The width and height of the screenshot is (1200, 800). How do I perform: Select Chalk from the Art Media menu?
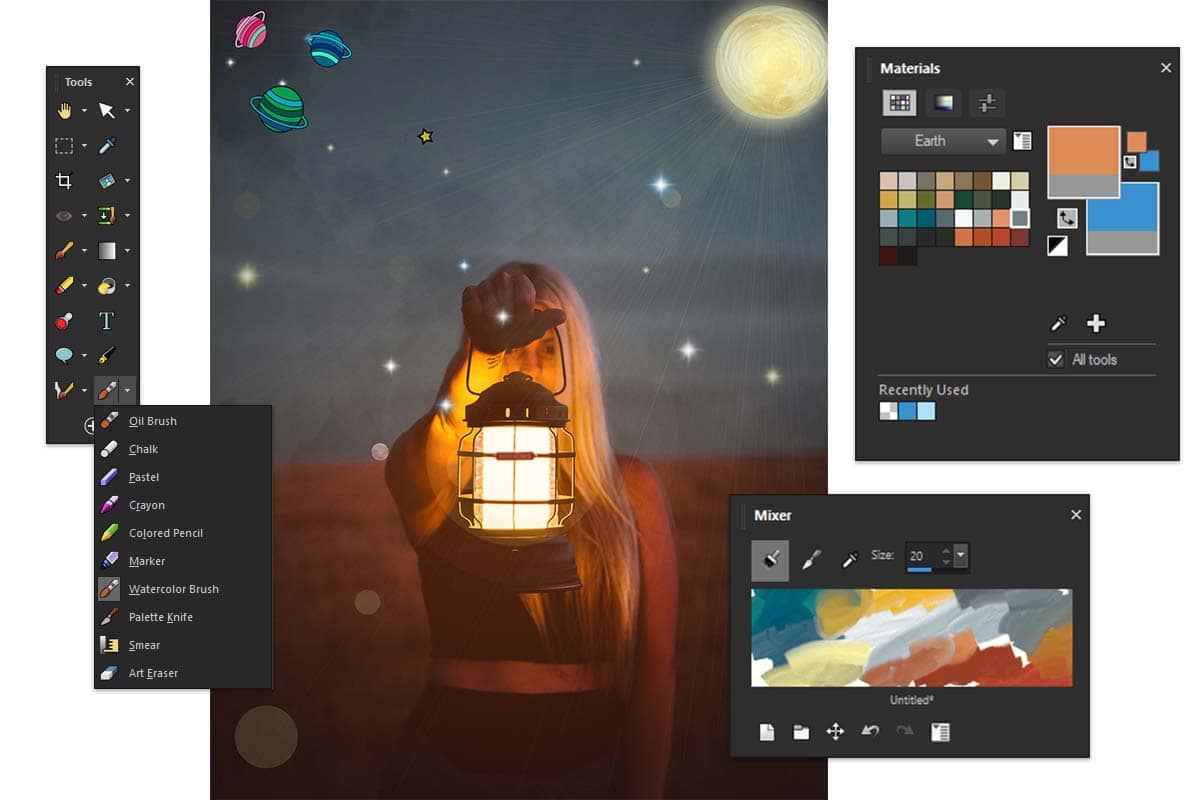(143, 449)
